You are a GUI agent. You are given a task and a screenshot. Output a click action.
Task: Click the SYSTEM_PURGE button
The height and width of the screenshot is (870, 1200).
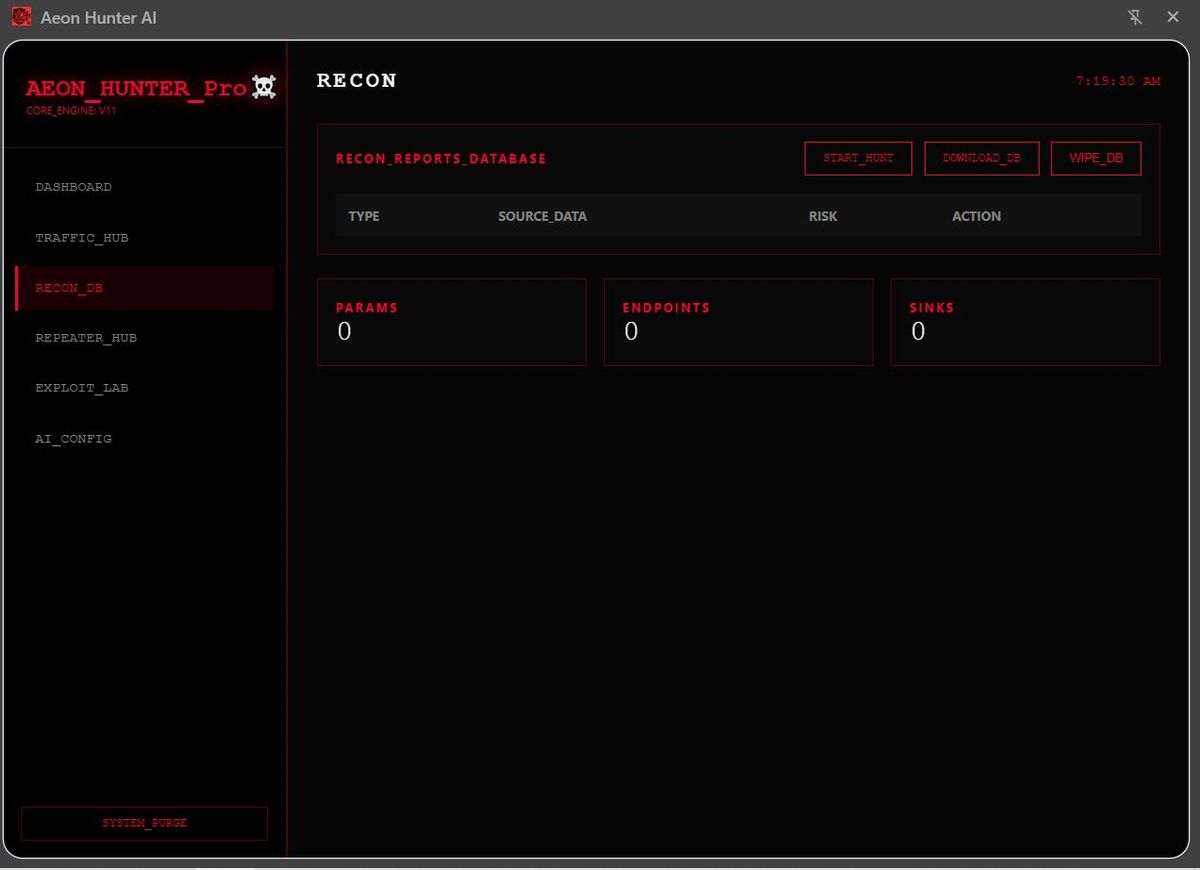[x=144, y=823]
